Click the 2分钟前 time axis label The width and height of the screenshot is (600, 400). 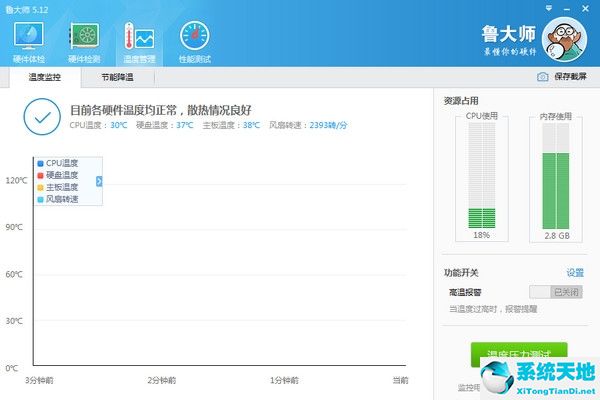click(162, 380)
